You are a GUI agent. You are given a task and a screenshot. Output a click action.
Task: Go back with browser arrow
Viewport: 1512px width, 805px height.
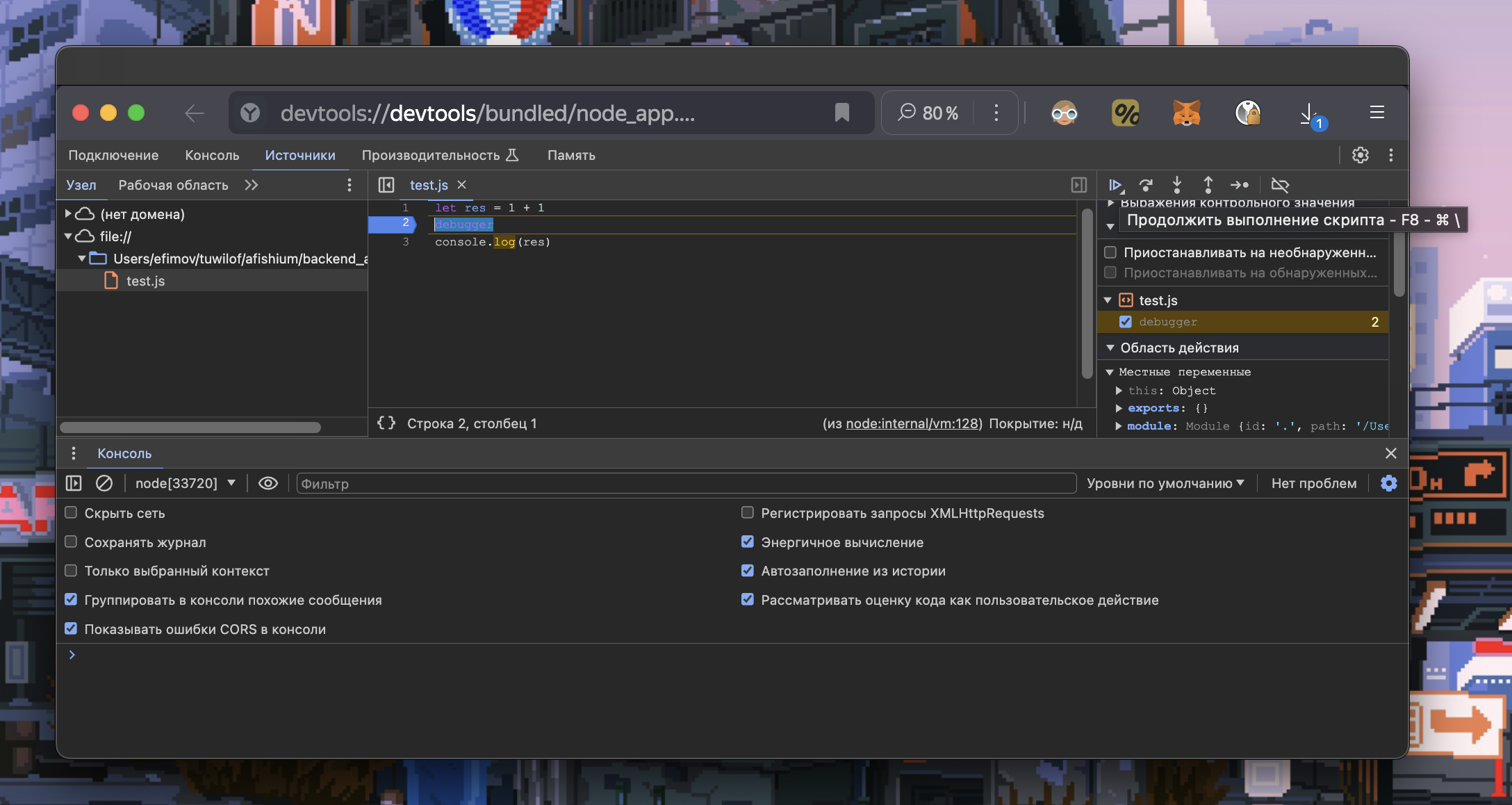coord(195,113)
